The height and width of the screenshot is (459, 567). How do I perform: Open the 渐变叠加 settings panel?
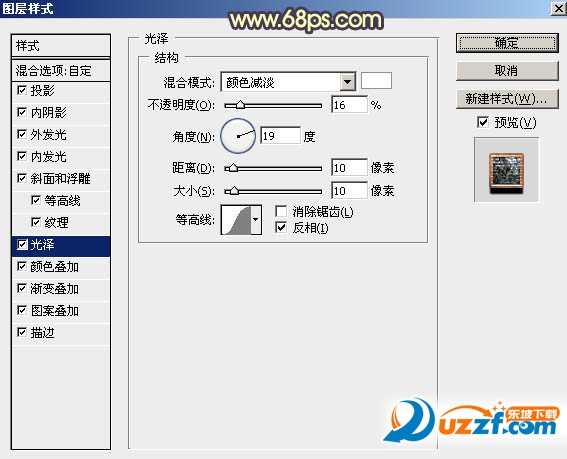click(x=61, y=289)
